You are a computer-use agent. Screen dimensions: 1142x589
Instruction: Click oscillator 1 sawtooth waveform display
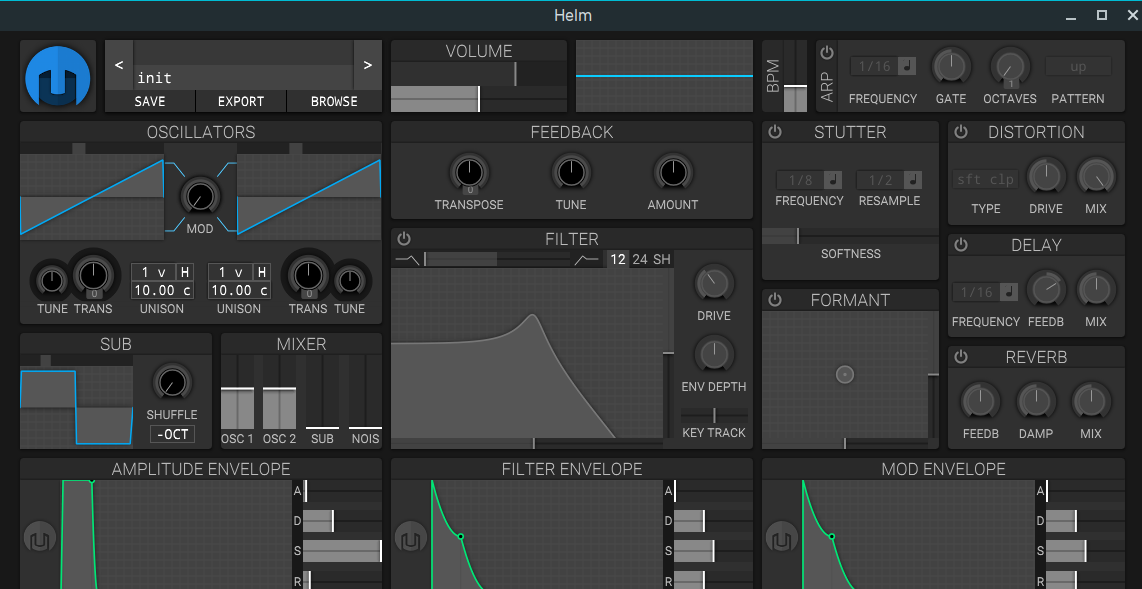[x=92, y=197]
